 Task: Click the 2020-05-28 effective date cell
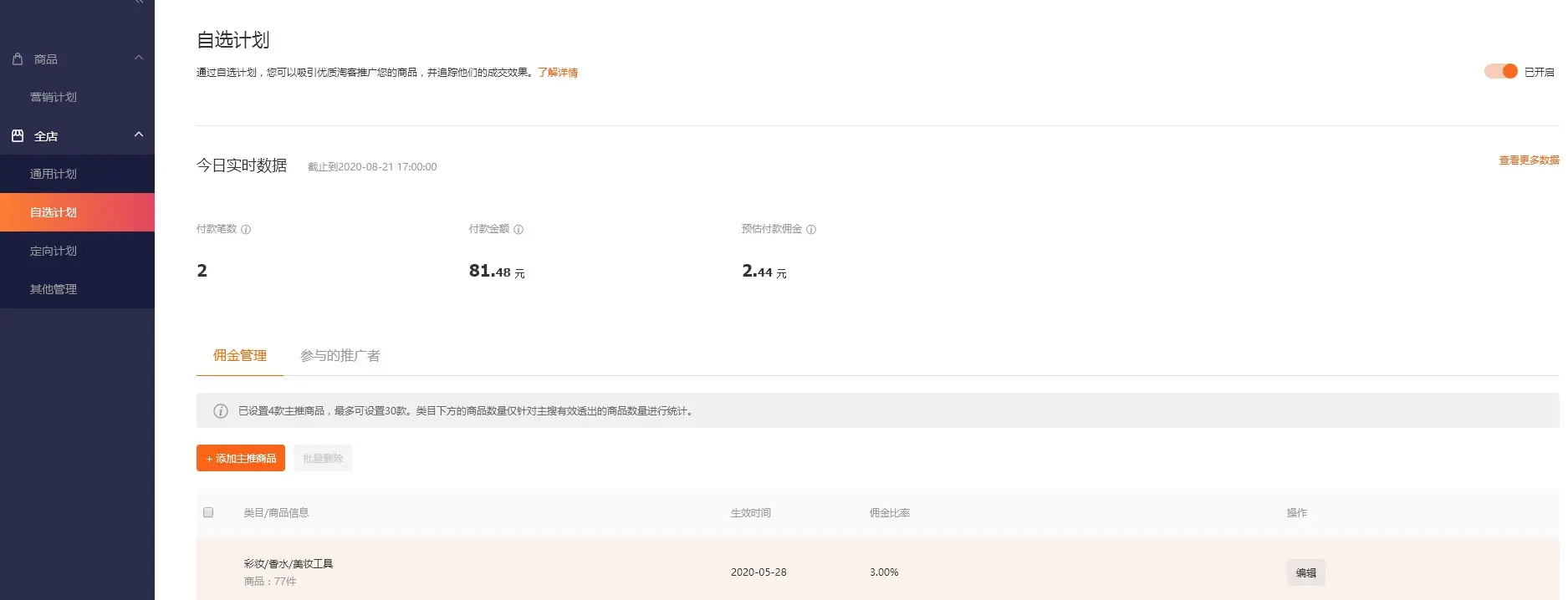758,572
